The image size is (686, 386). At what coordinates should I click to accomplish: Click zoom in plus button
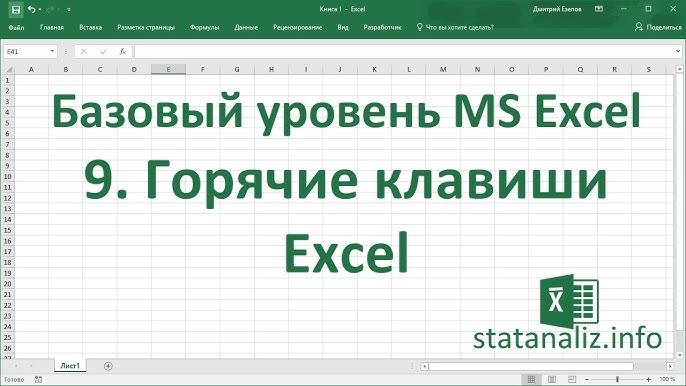point(648,379)
